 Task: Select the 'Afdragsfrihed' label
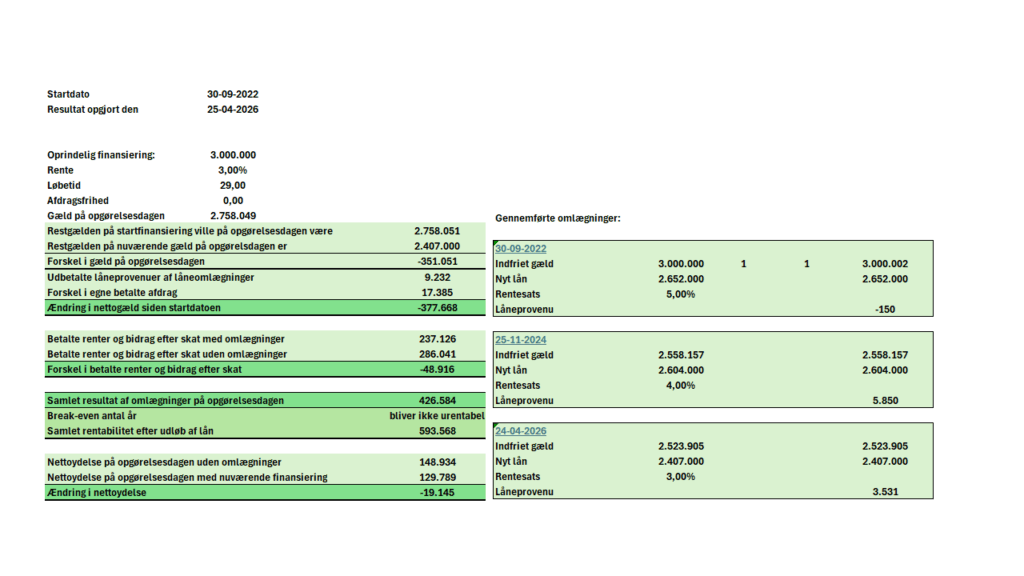(x=78, y=200)
